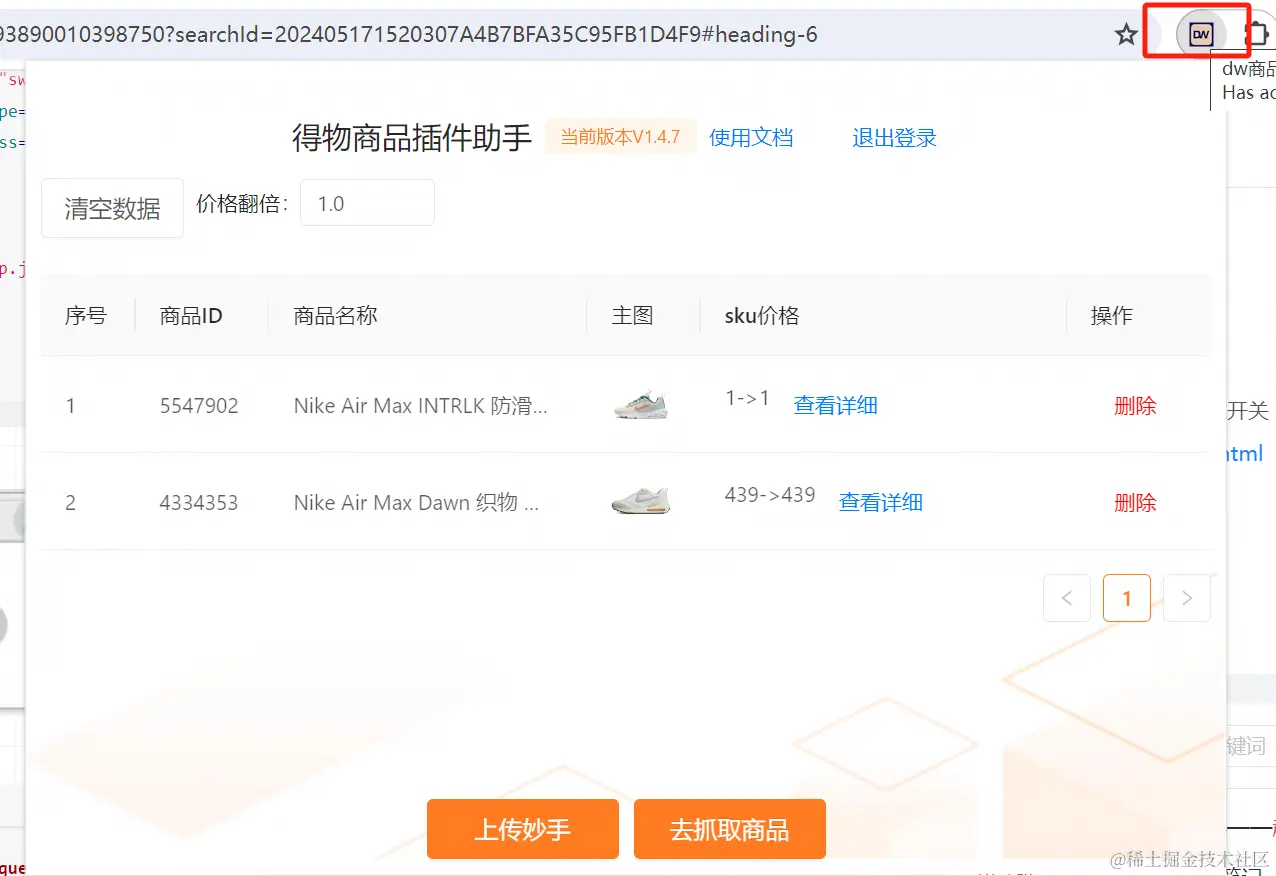
Task: Open the 使用文档 link
Action: pos(751,137)
